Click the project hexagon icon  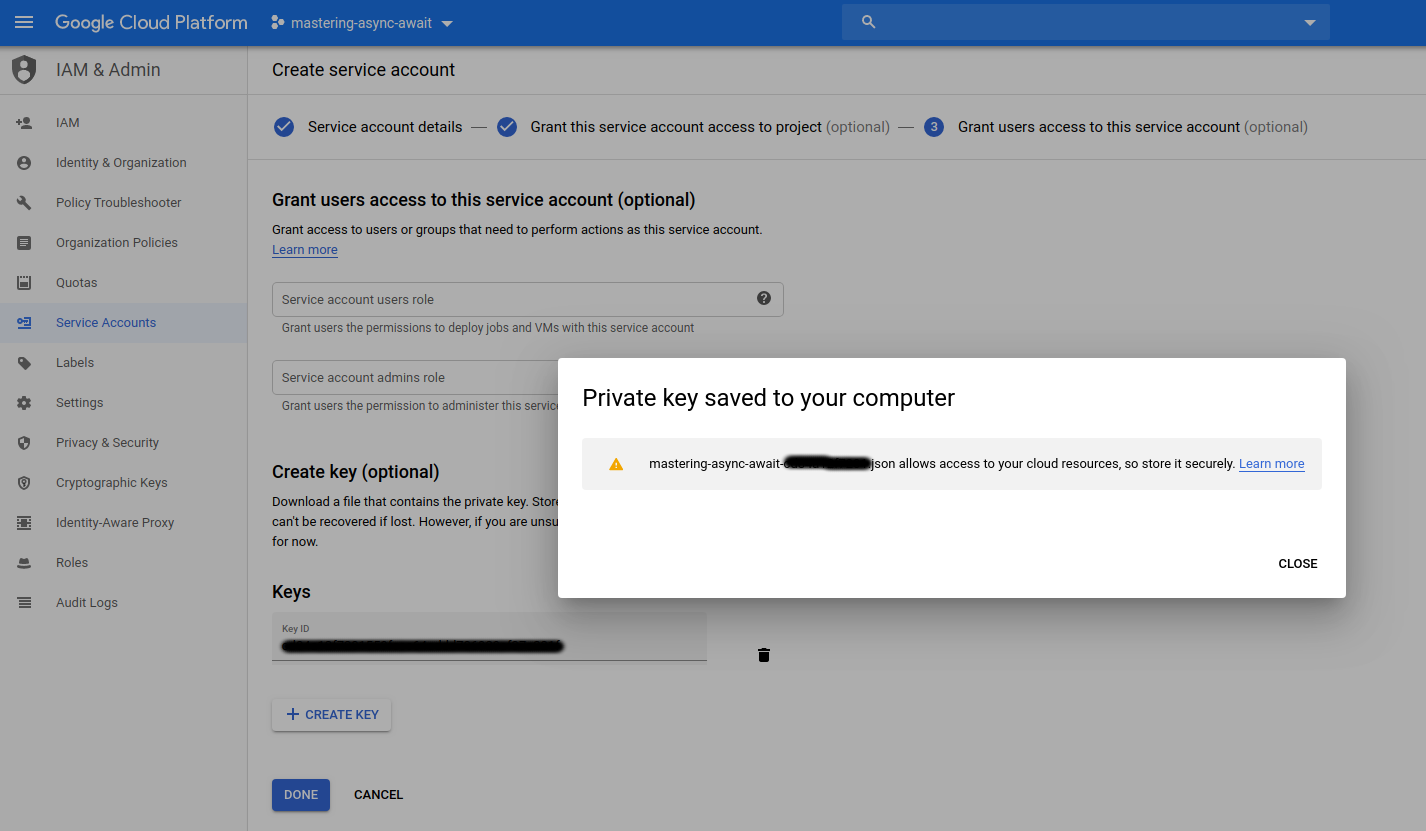(277, 22)
